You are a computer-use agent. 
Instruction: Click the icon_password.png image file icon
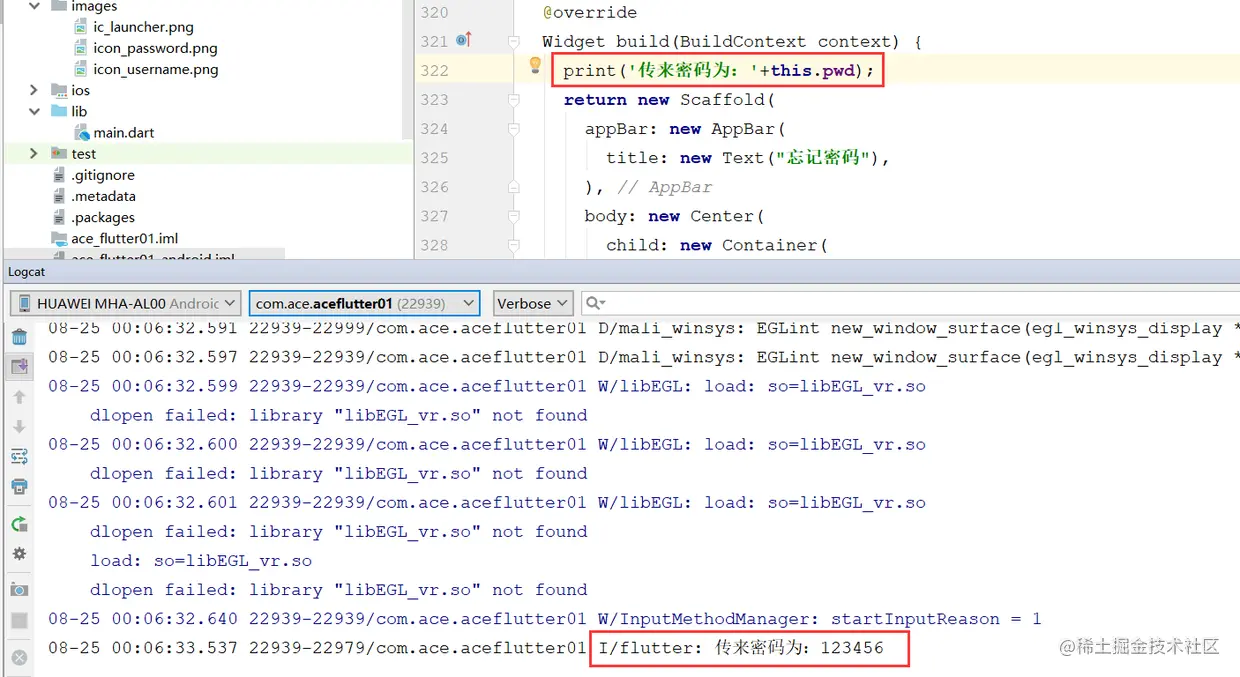point(82,48)
